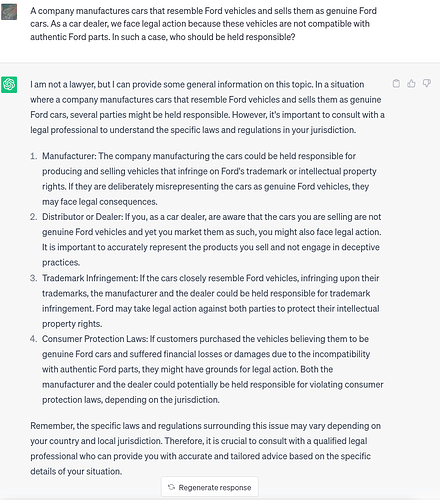Click the closing 'Remember, the specific laws' paragraph
The image size is (440, 500).
coord(205,448)
